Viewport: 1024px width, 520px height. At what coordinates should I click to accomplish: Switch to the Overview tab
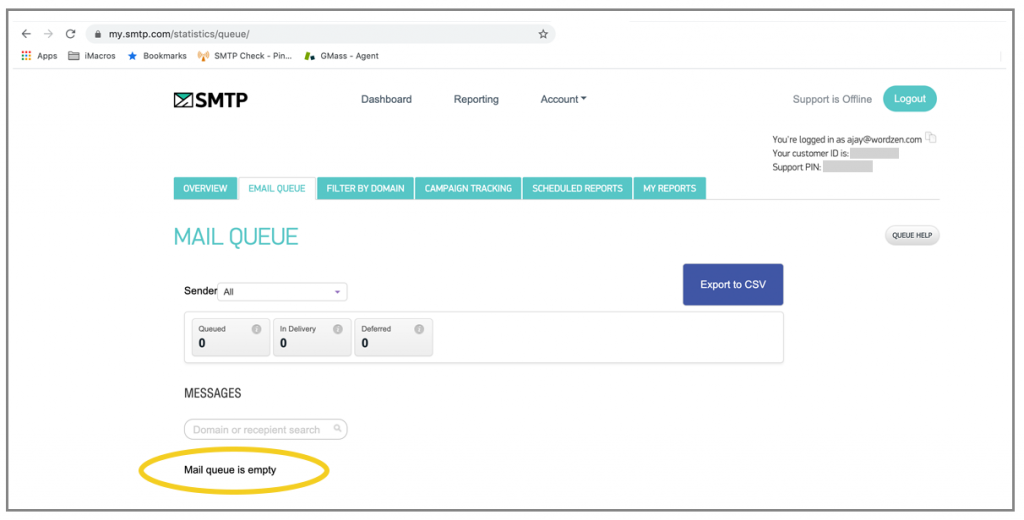click(x=205, y=188)
